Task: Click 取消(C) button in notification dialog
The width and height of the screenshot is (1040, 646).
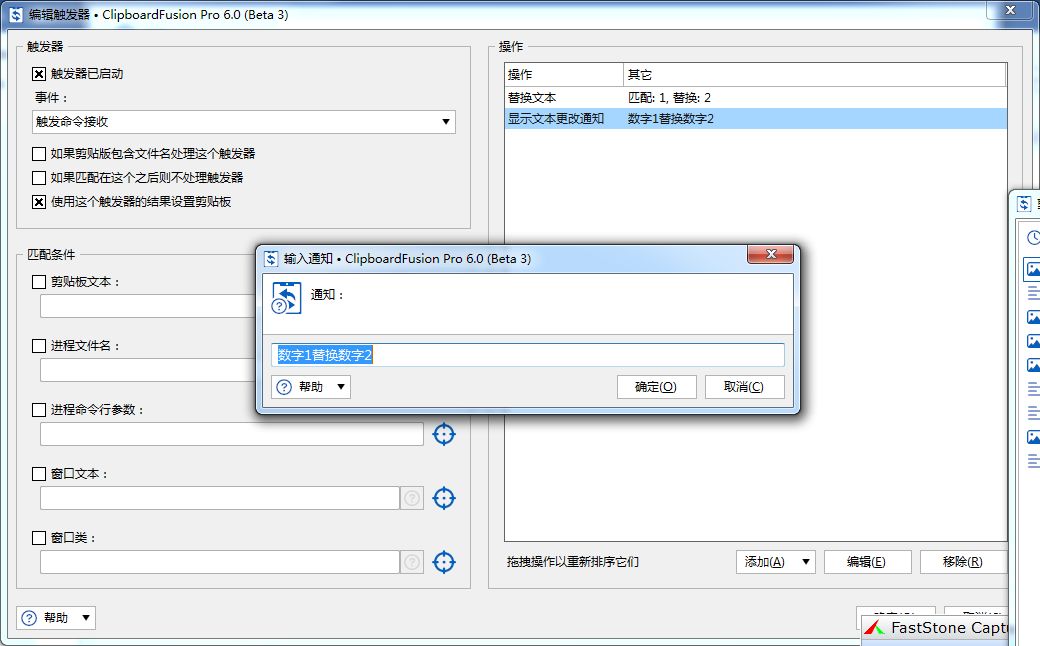Action: (x=744, y=387)
